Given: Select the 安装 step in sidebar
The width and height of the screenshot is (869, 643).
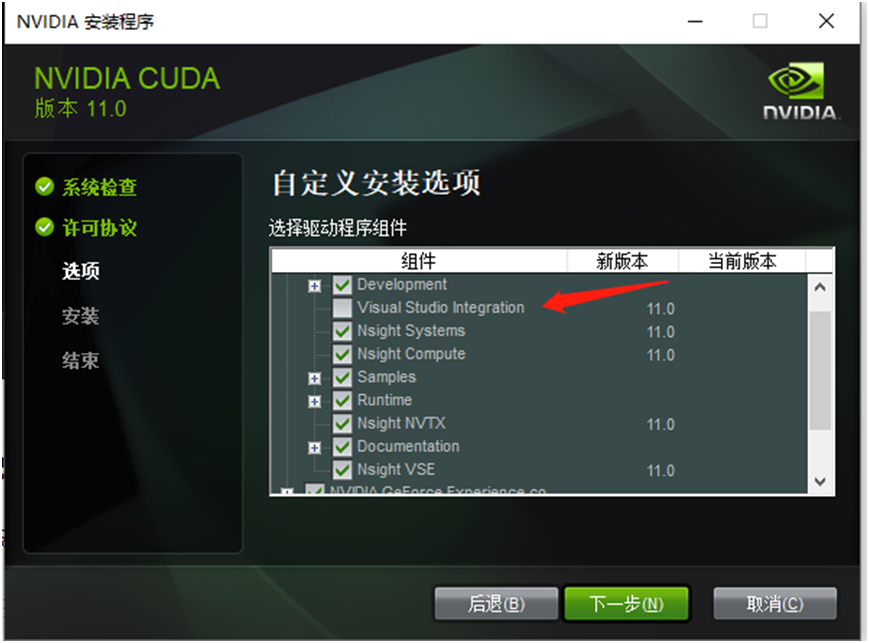Looking at the screenshot, I should (x=81, y=316).
